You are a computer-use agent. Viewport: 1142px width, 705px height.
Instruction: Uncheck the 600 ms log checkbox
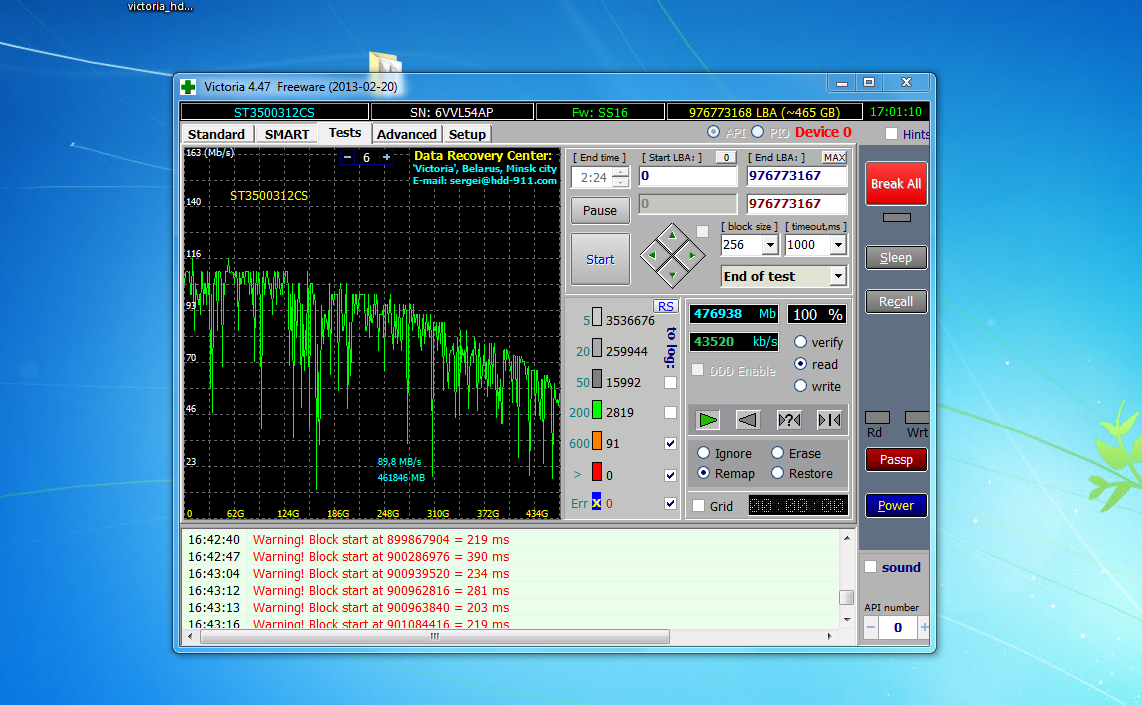[x=671, y=444]
